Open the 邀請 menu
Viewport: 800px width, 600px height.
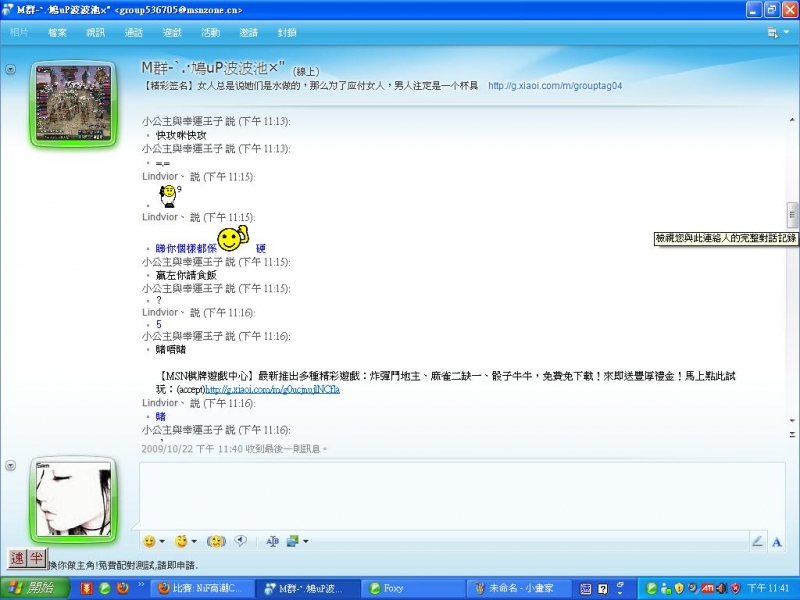pyautogui.click(x=248, y=33)
